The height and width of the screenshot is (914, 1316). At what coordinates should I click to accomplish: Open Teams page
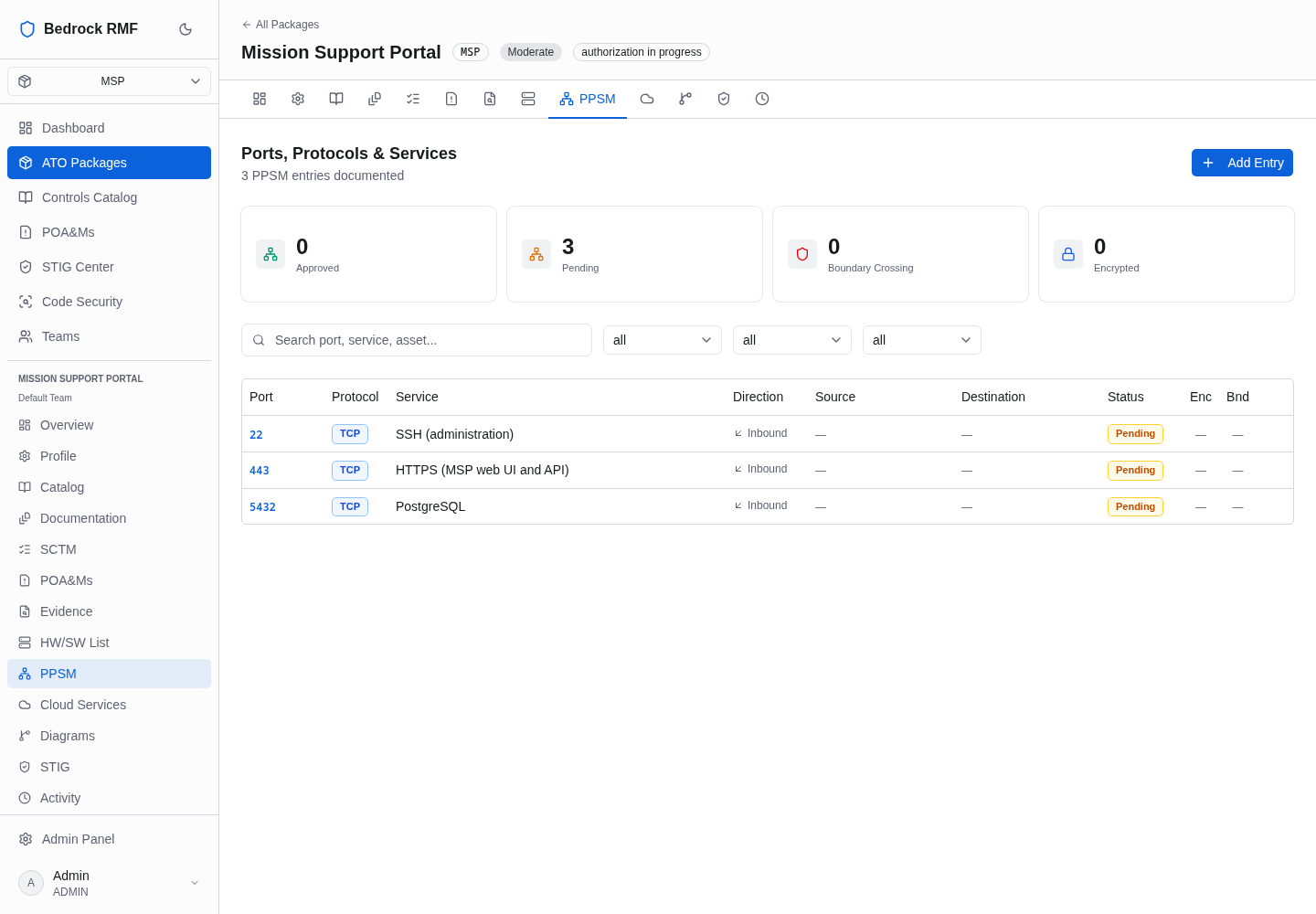click(x=110, y=336)
